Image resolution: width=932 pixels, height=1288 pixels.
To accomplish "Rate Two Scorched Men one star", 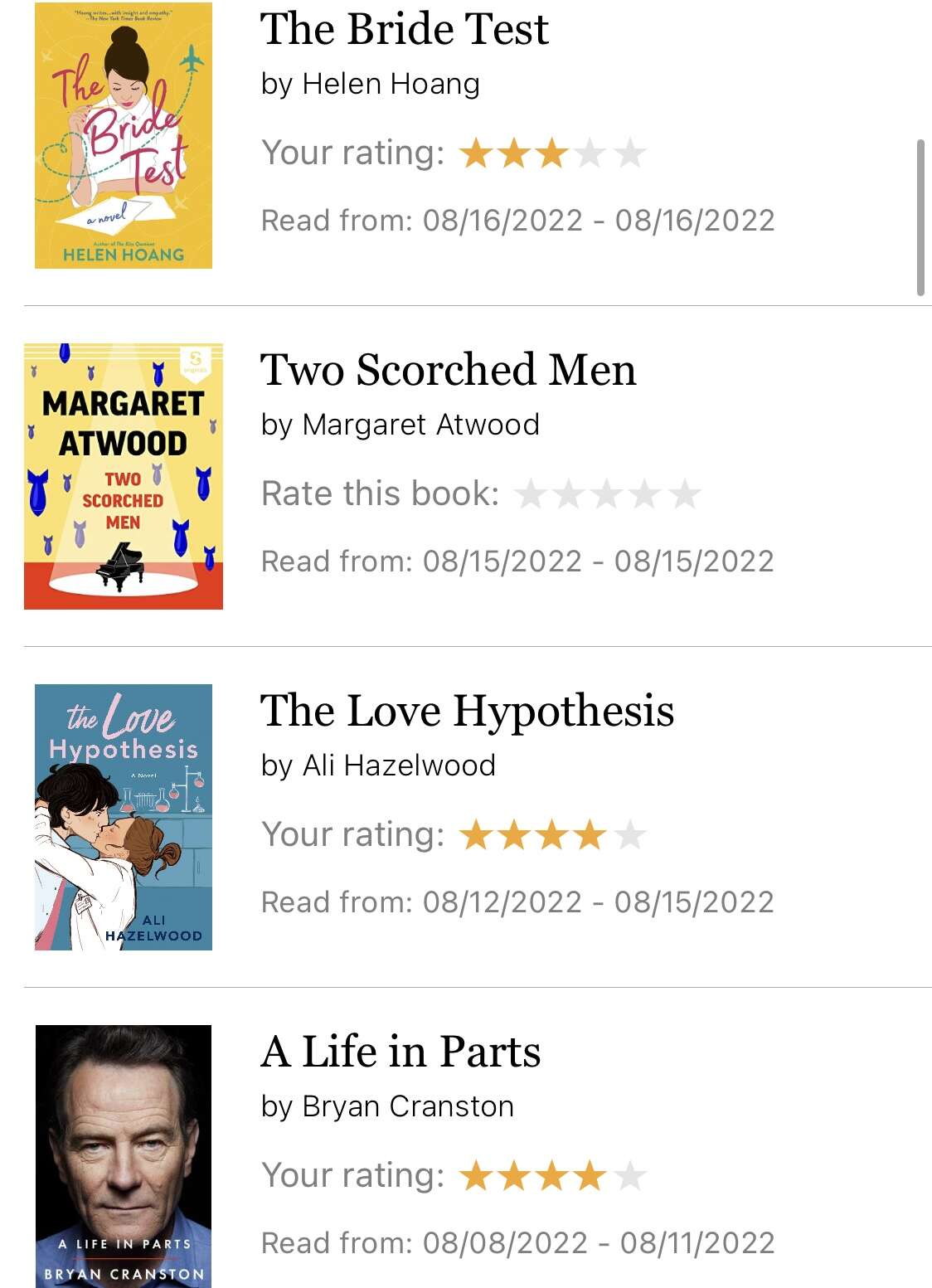I will pos(531,494).
